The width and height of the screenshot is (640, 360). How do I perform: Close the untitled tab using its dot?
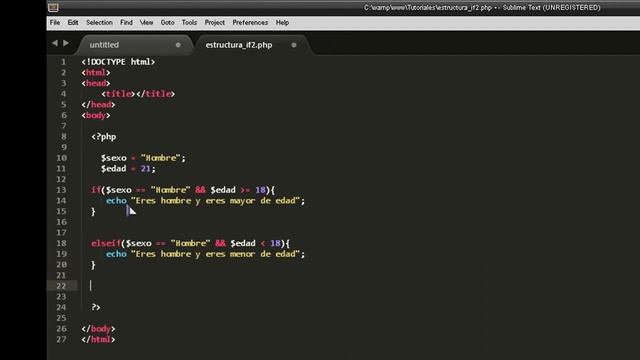click(x=178, y=45)
